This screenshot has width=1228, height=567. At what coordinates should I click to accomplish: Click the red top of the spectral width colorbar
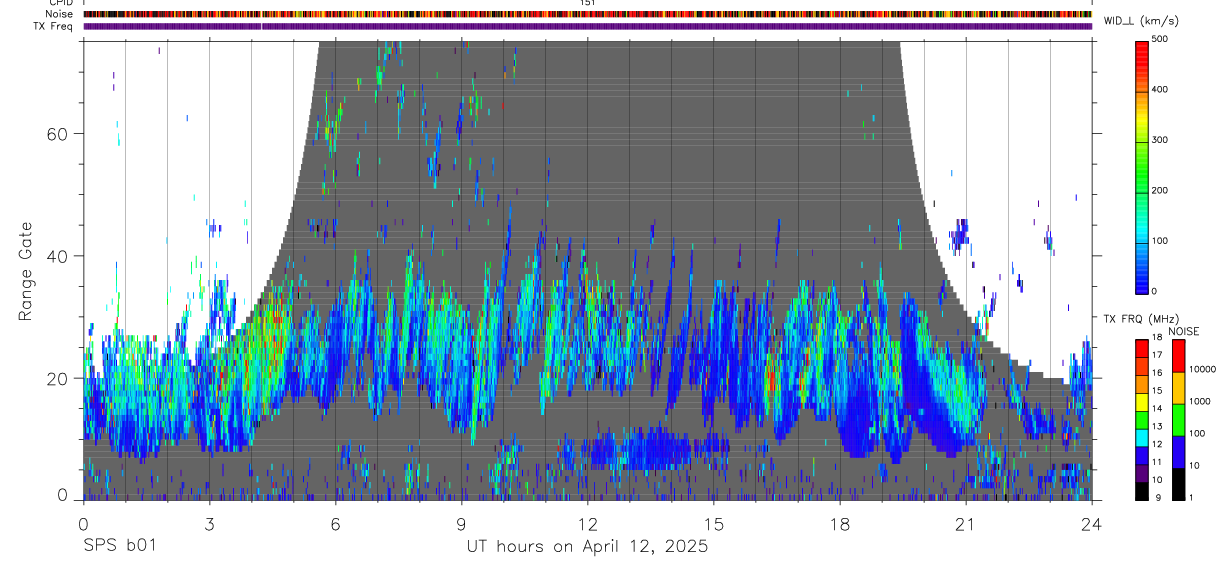tap(1141, 47)
